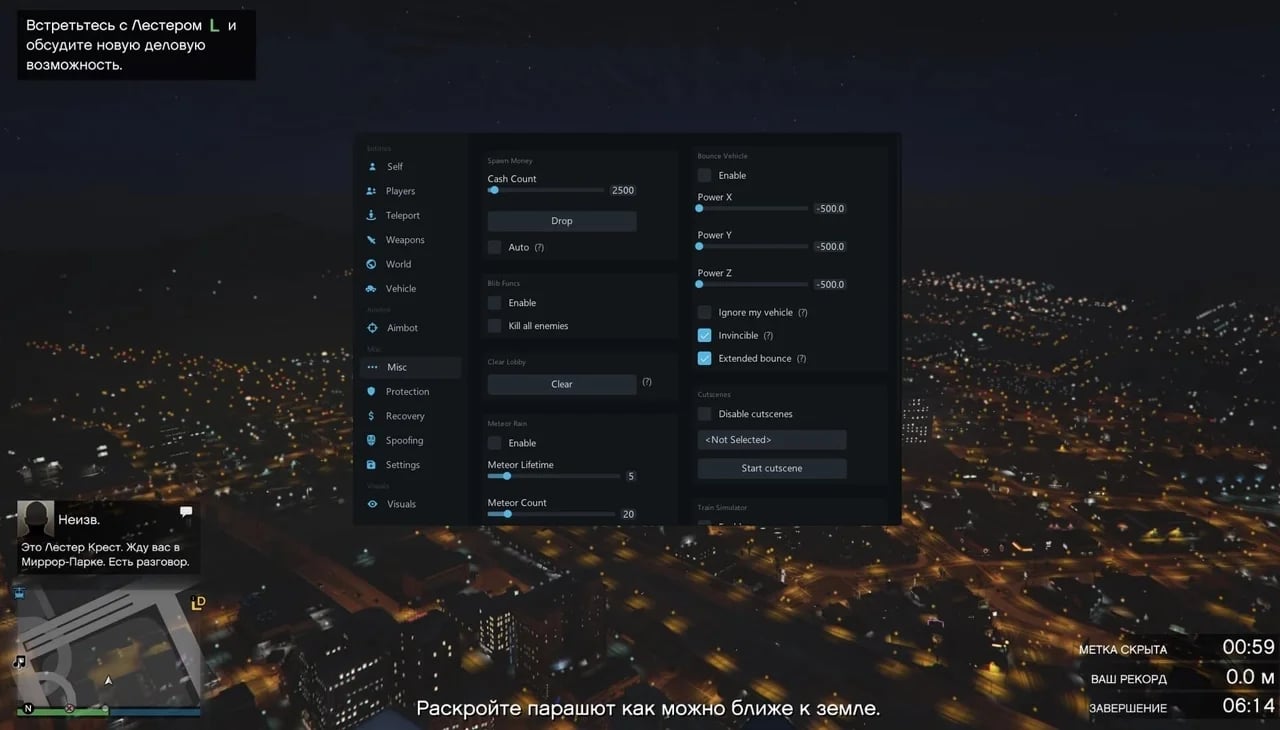Open the Vehicle car icon
Screen dimensions: 1280x730
tap(372, 288)
